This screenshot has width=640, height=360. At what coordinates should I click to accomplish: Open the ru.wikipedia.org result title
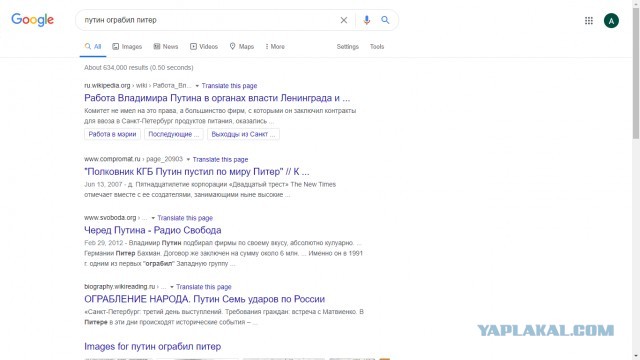click(x=217, y=98)
